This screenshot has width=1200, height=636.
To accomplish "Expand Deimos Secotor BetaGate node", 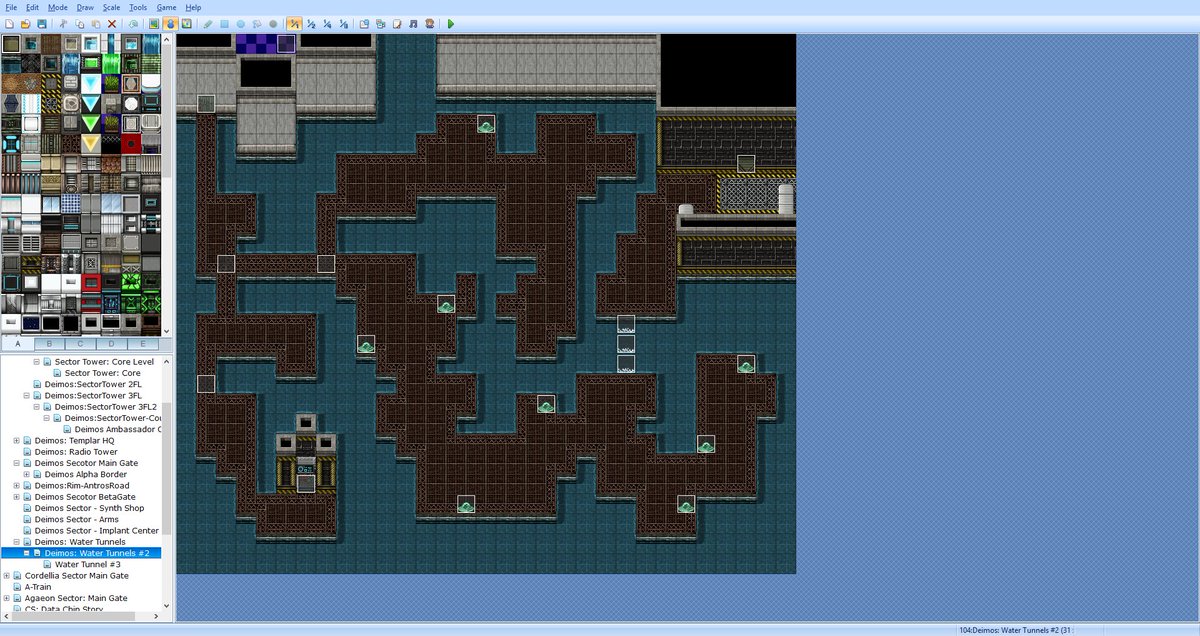I will pos(16,497).
